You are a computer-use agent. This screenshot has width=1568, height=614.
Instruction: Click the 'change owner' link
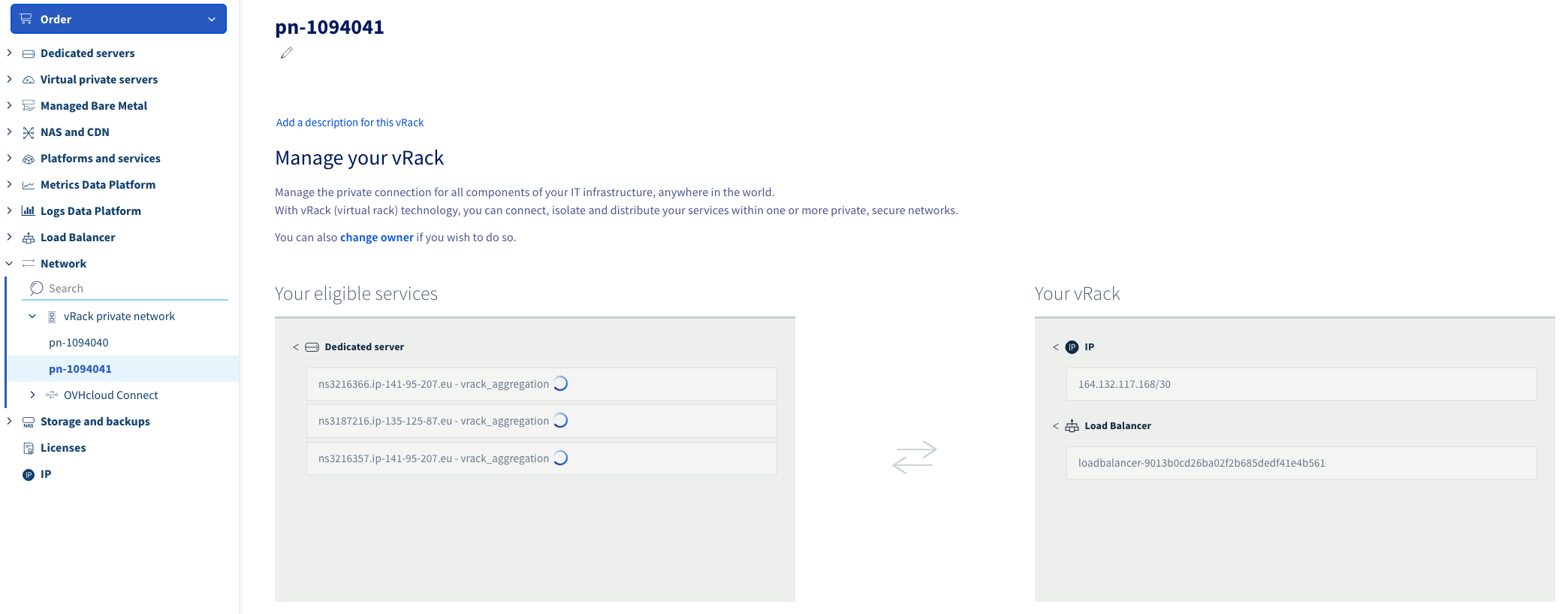pyautogui.click(x=377, y=237)
